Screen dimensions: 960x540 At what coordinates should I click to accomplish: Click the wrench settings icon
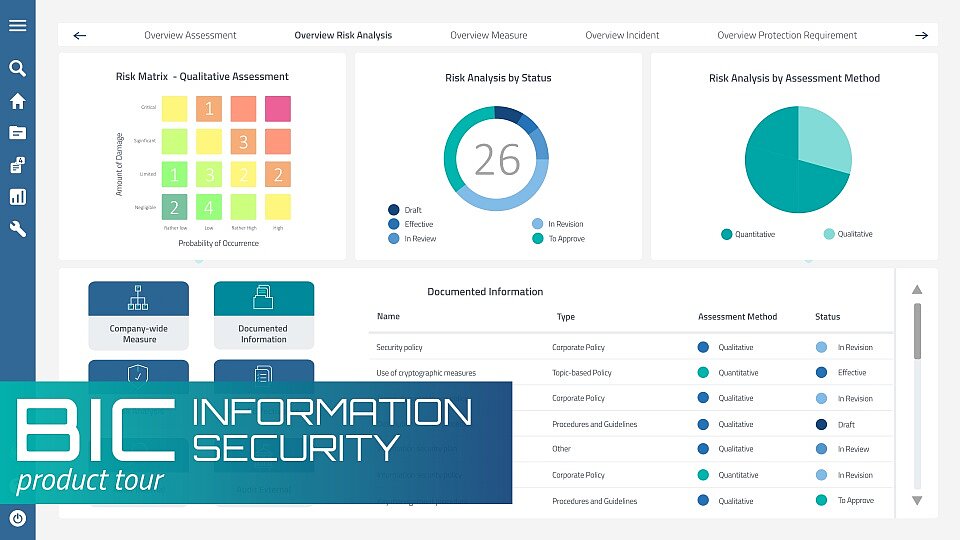[17, 229]
